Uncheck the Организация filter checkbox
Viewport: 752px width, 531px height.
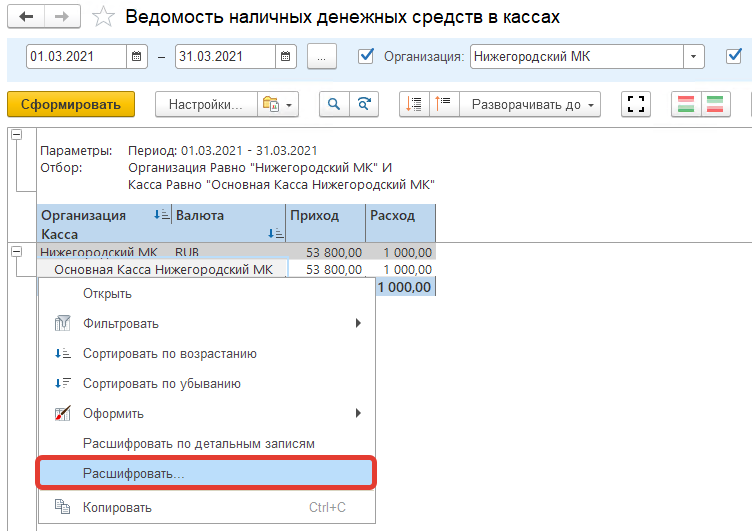tap(366, 56)
